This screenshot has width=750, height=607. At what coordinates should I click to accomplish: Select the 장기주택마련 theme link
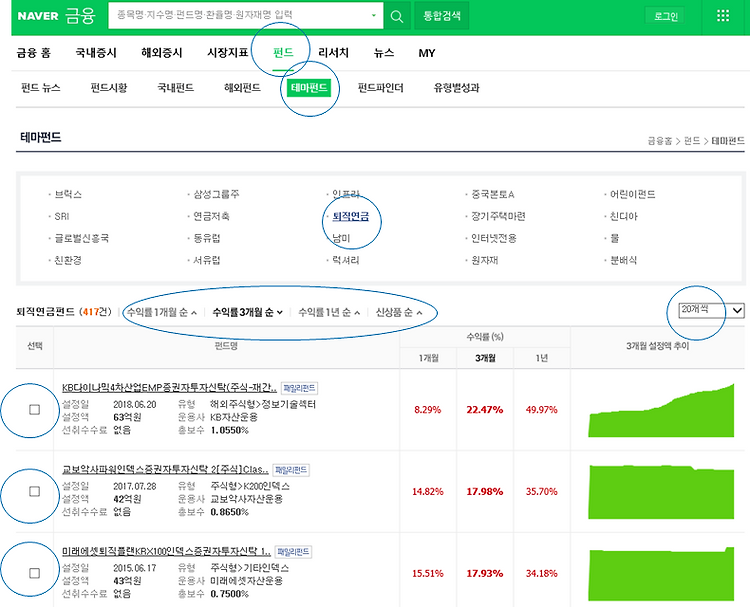click(498, 217)
